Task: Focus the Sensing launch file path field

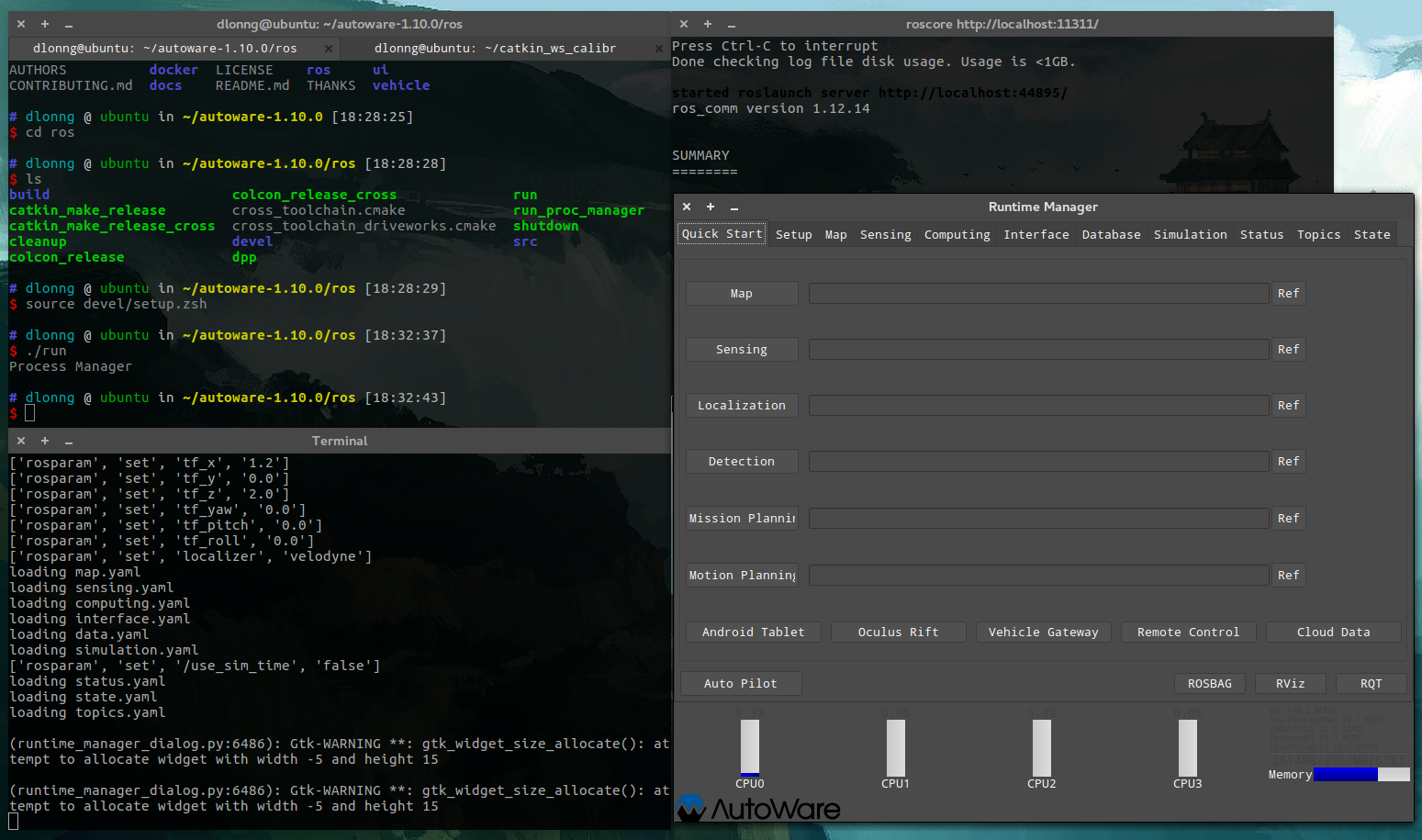Action: point(1039,350)
